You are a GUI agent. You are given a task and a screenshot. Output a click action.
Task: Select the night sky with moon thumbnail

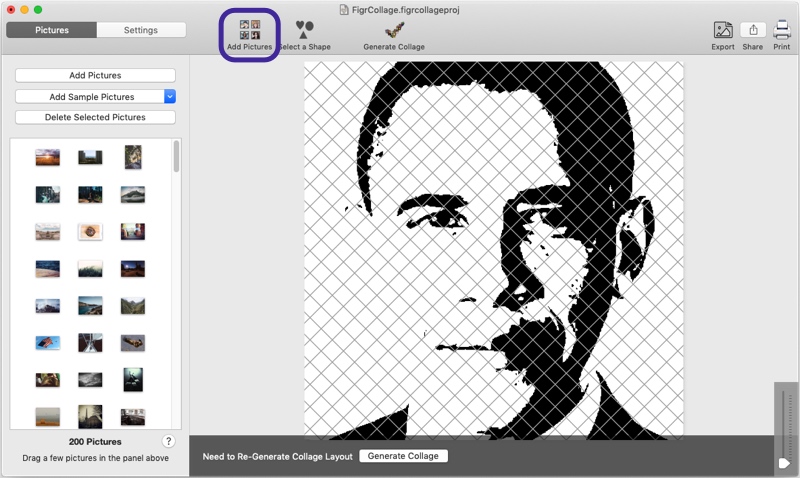pyautogui.click(x=133, y=268)
